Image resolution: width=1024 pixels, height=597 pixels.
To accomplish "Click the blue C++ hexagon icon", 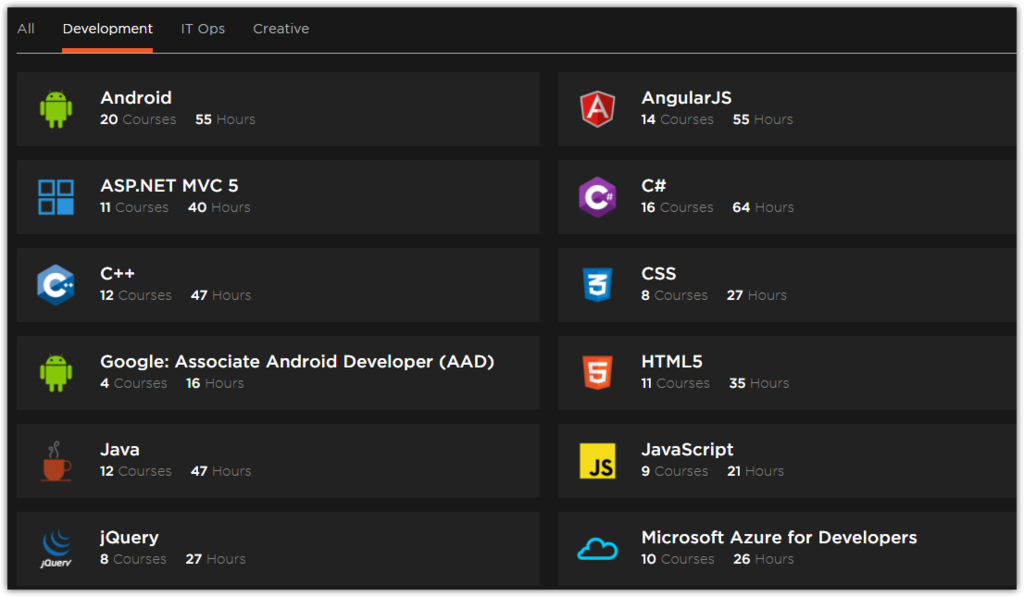I will click(56, 285).
